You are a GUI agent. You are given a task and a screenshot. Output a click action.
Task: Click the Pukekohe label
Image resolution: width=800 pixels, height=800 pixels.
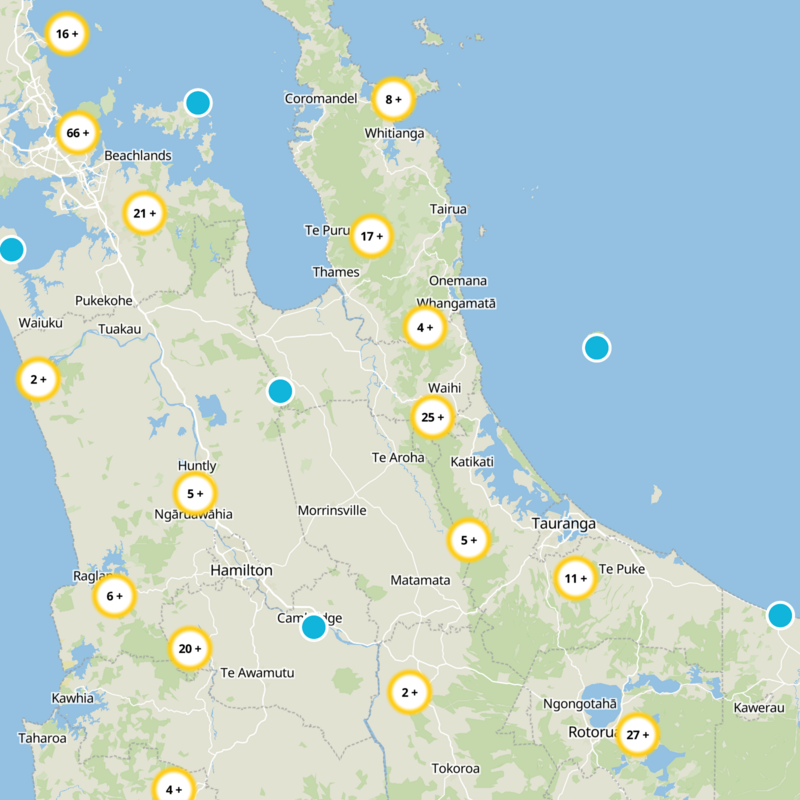coord(104,301)
